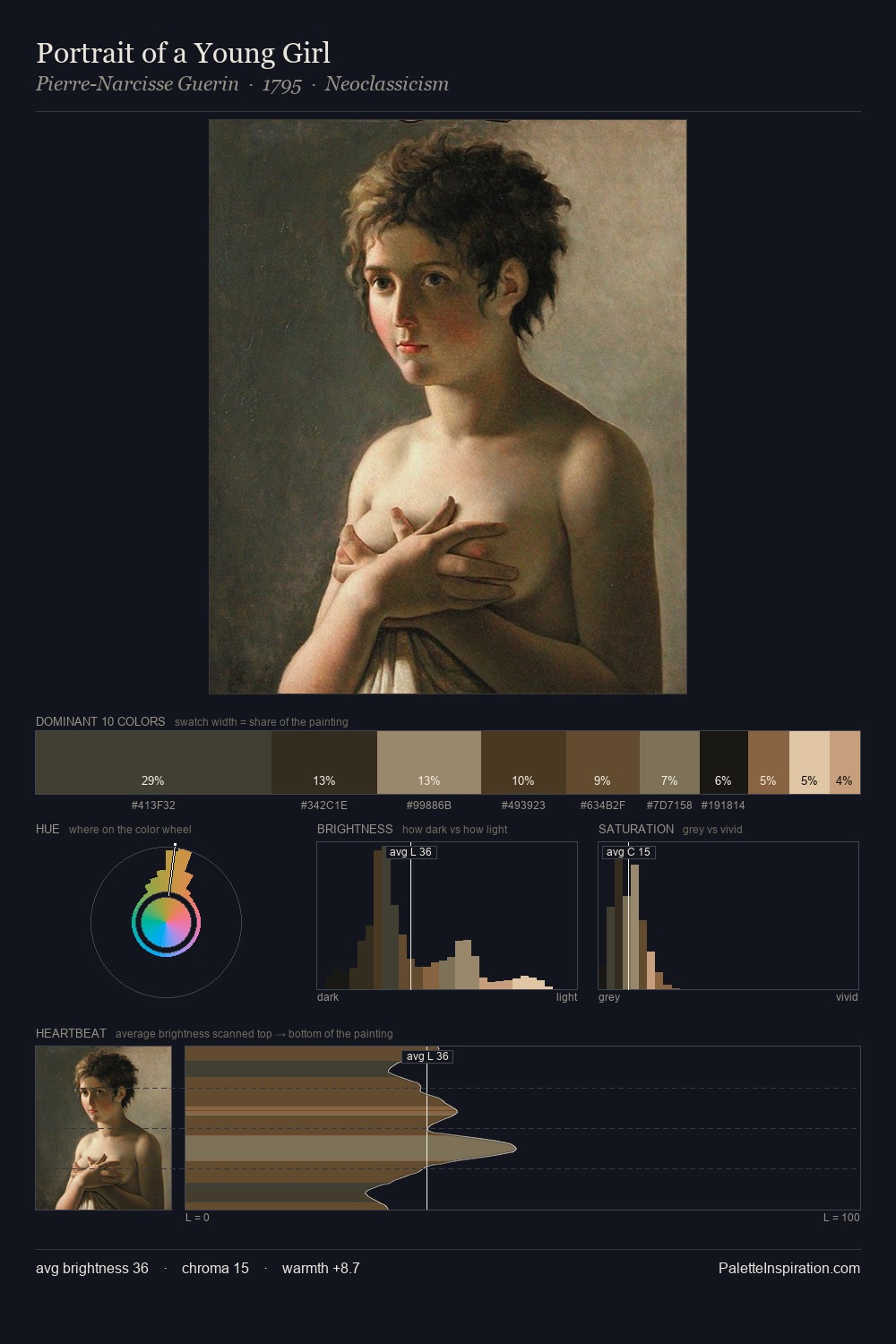The width and height of the screenshot is (896, 1344).
Task: Click the hex code #634B2F
Action: pos(603,806)
